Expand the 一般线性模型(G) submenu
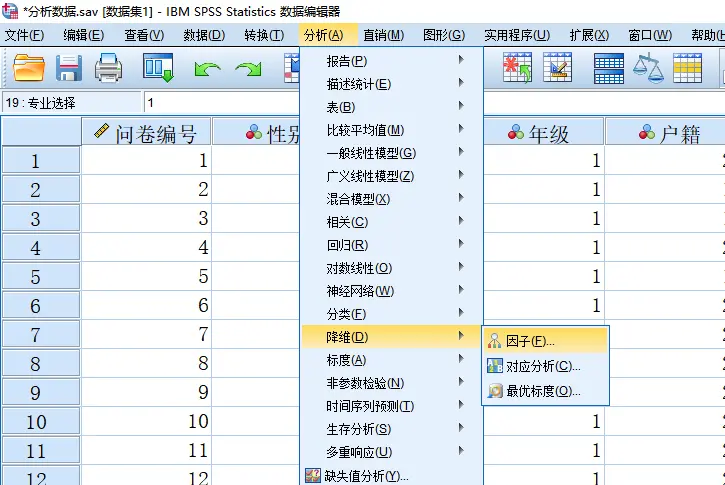The image size is (725, 485). 391,153
